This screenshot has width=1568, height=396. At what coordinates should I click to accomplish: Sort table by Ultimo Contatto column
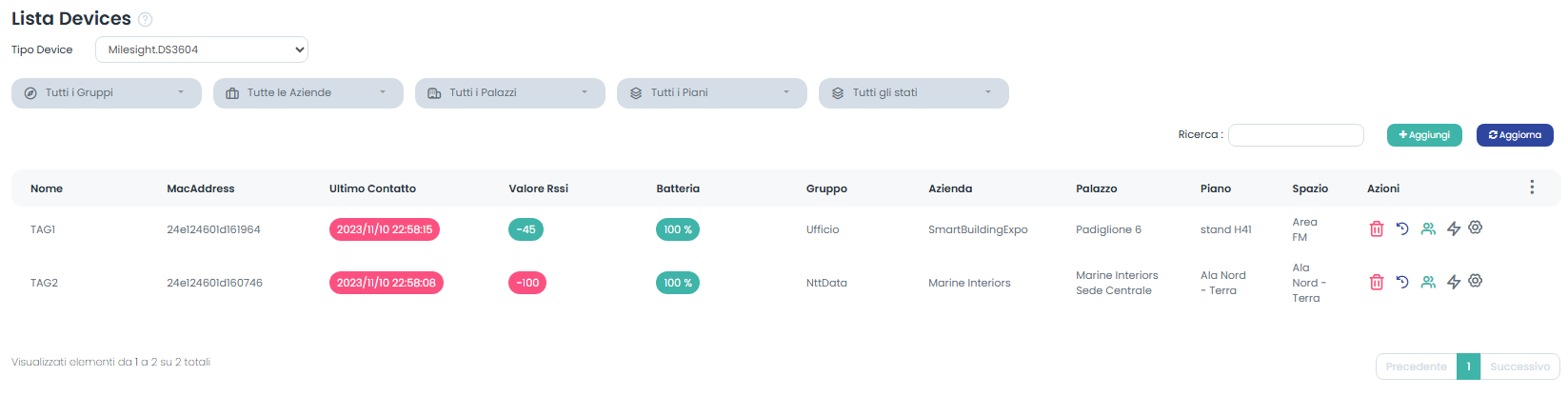point(372,188)
